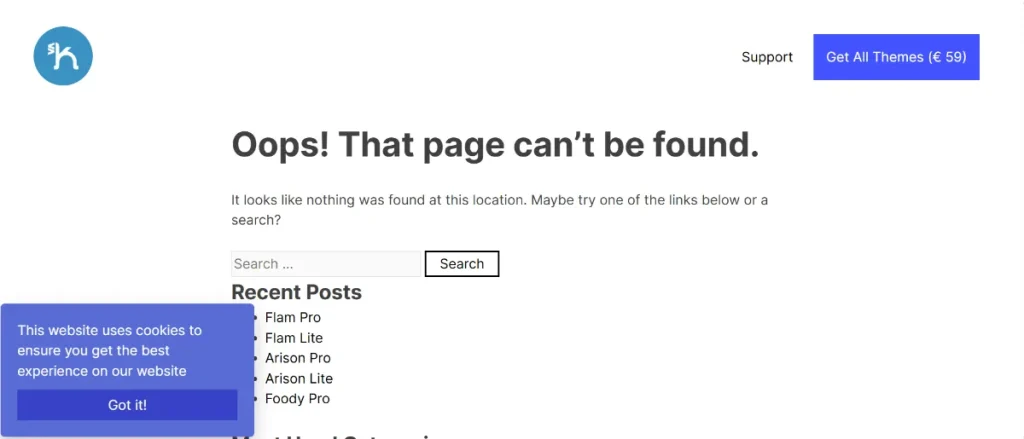Visit the Arison Pro post link
This screenshot has height=439, width=1024.
pyautogui.click(x=298, y=358)
